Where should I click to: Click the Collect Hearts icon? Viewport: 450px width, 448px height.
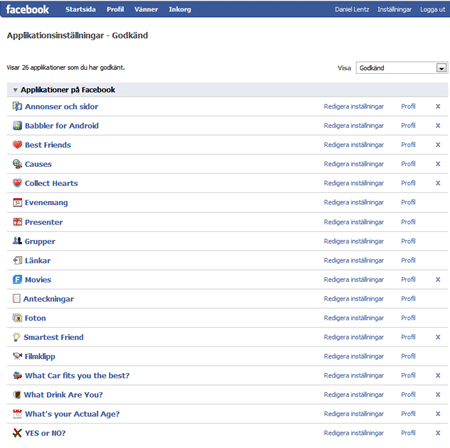click(x=17, y=183)
